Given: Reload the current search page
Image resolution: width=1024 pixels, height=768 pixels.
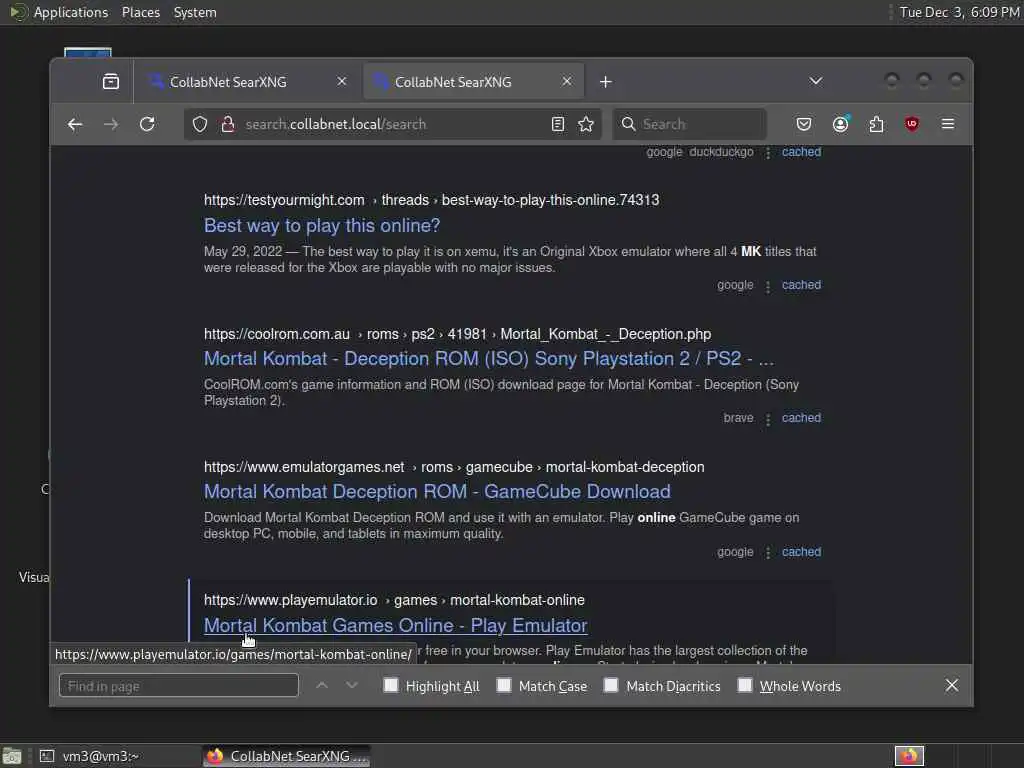Looking at the screenshot, I should [x=148, y=124].
